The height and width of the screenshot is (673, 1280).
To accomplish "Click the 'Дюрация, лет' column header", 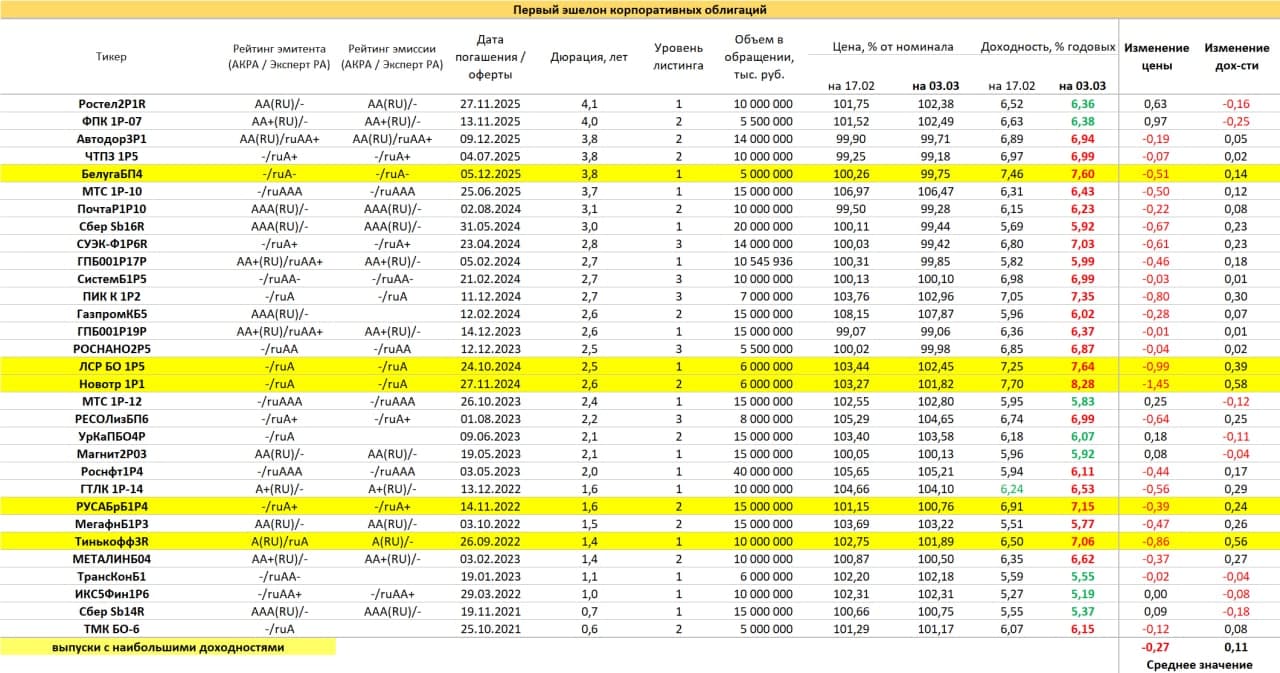I will click(x=589, y=57).
